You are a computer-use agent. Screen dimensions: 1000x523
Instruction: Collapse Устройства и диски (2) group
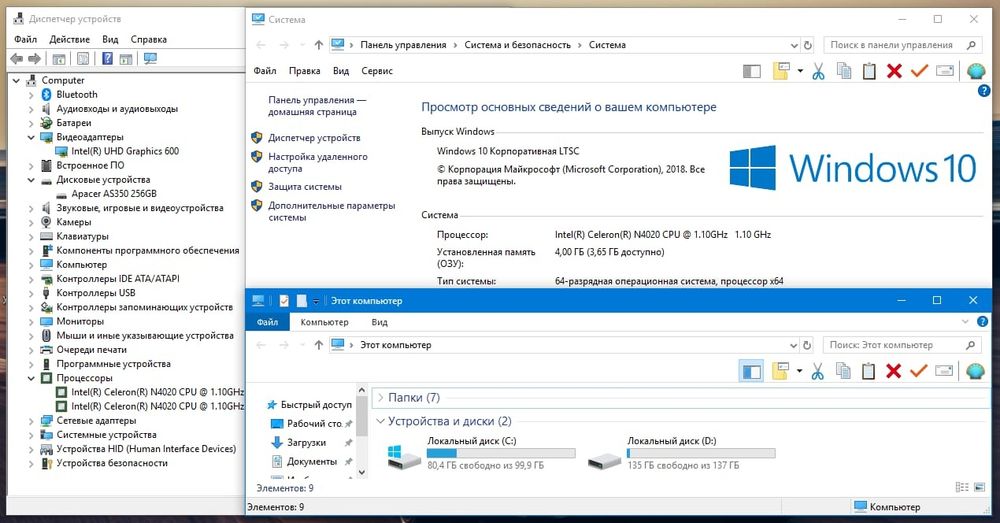(381, 421)
